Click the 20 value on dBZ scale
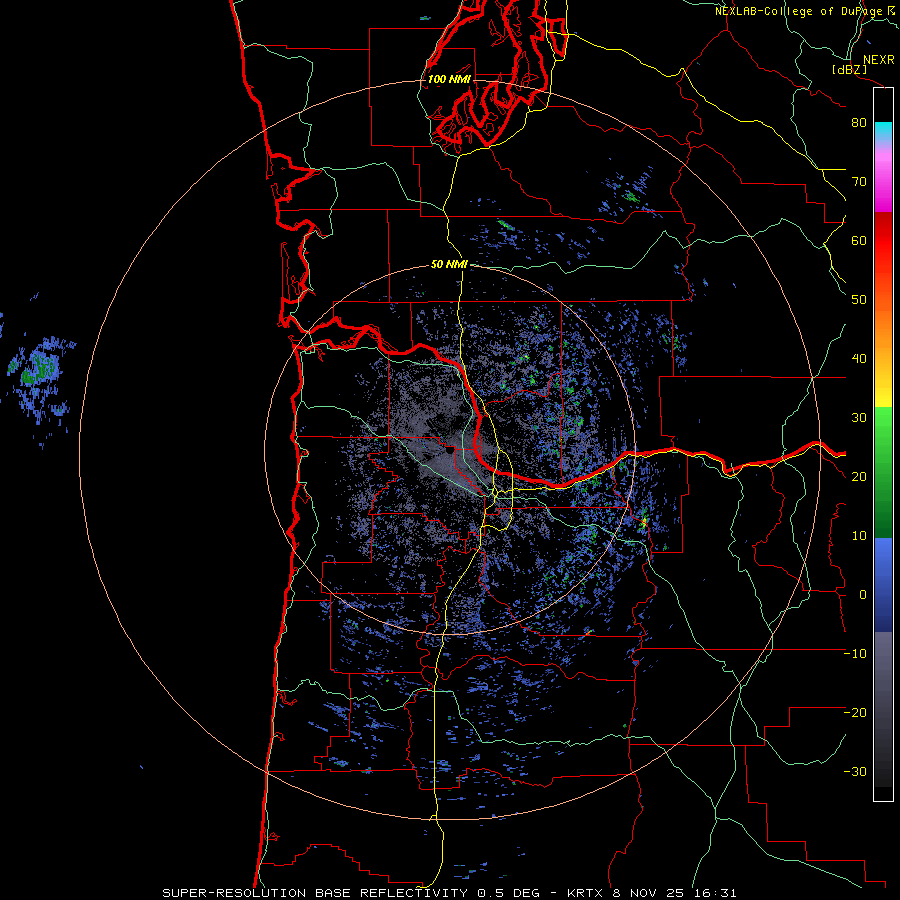Screen dimensions: 900x900 point(859,477)
